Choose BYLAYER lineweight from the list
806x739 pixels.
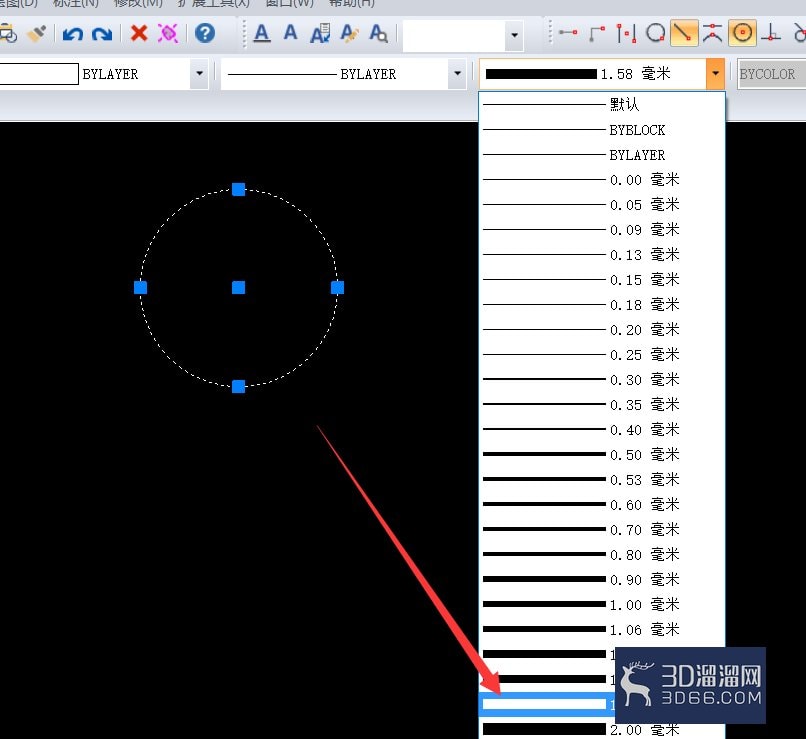(x=601, y=155)
